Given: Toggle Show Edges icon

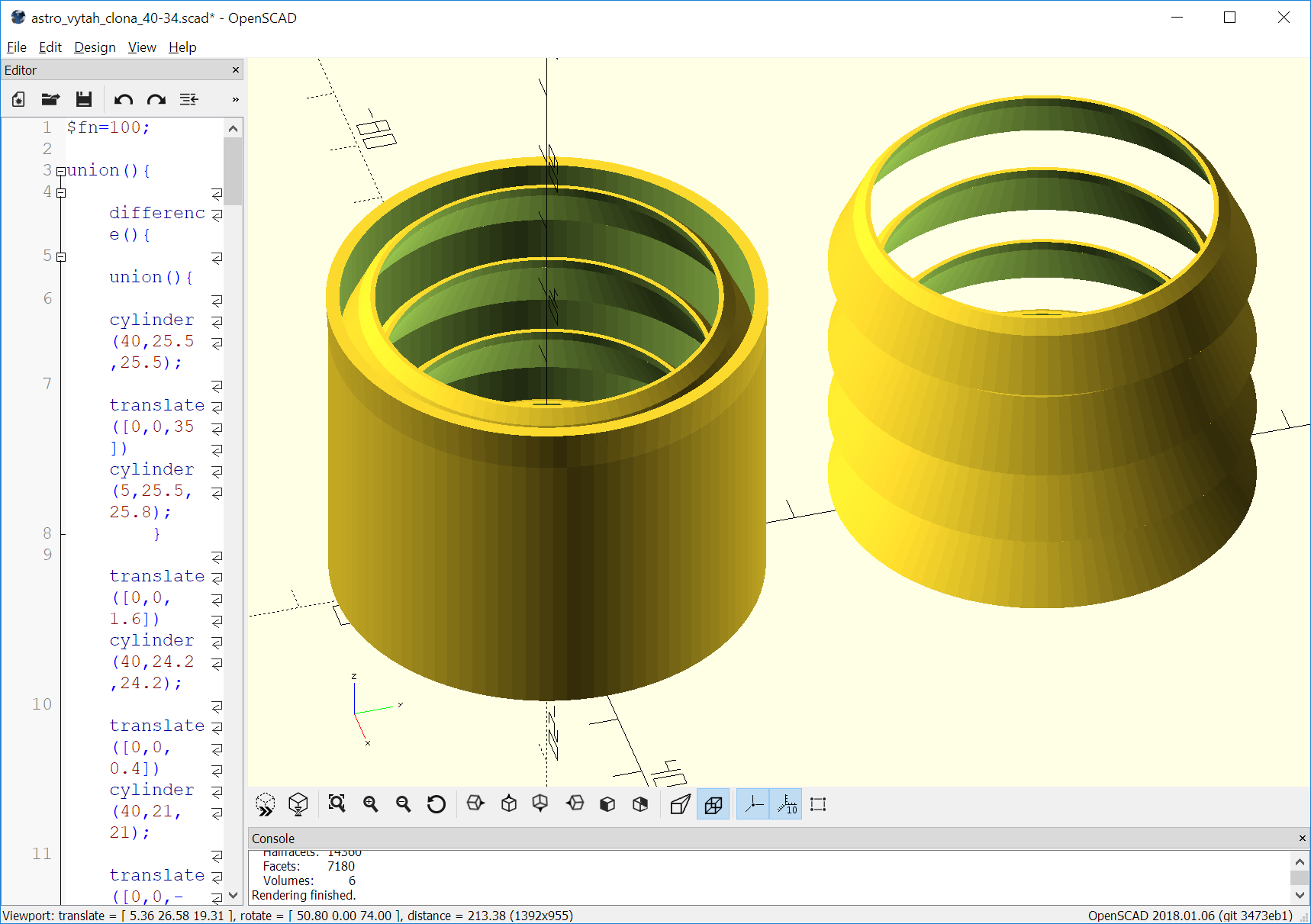Looking at the screenshot, I should pyautogui.click(x=818, y=804).
